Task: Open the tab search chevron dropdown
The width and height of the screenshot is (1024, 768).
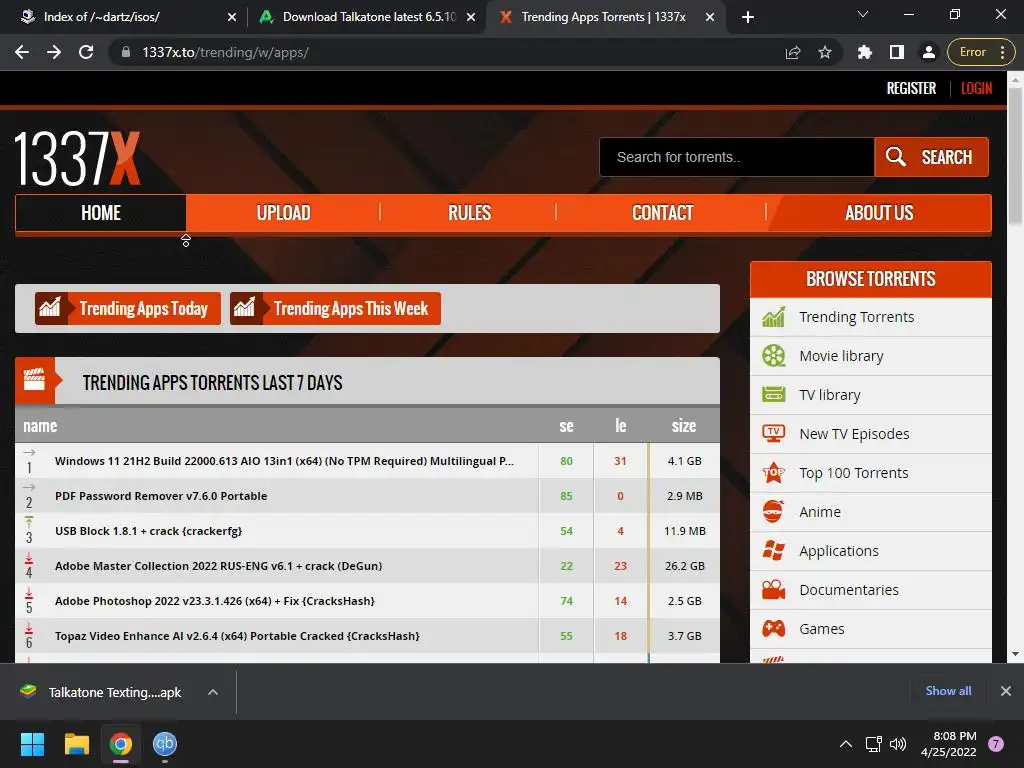Action: click(x=863, y=14)
